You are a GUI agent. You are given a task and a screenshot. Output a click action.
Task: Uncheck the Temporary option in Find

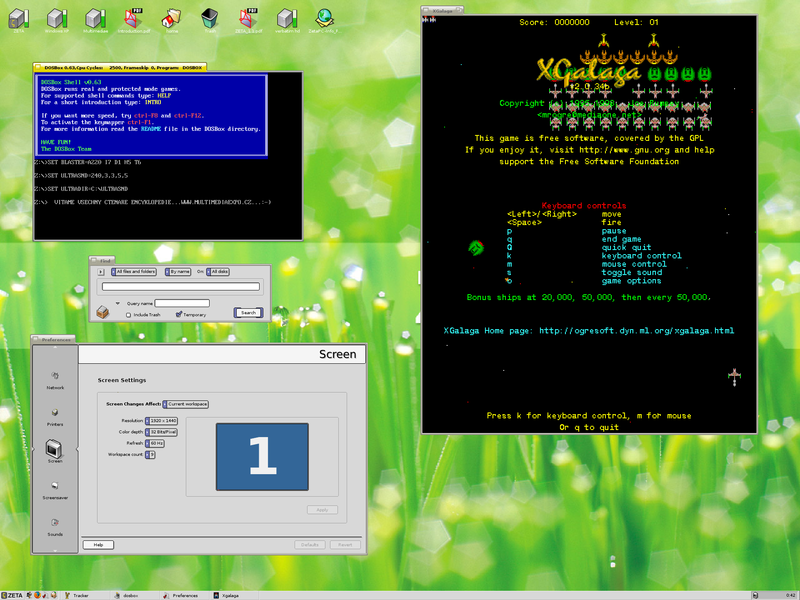(179, 315)
